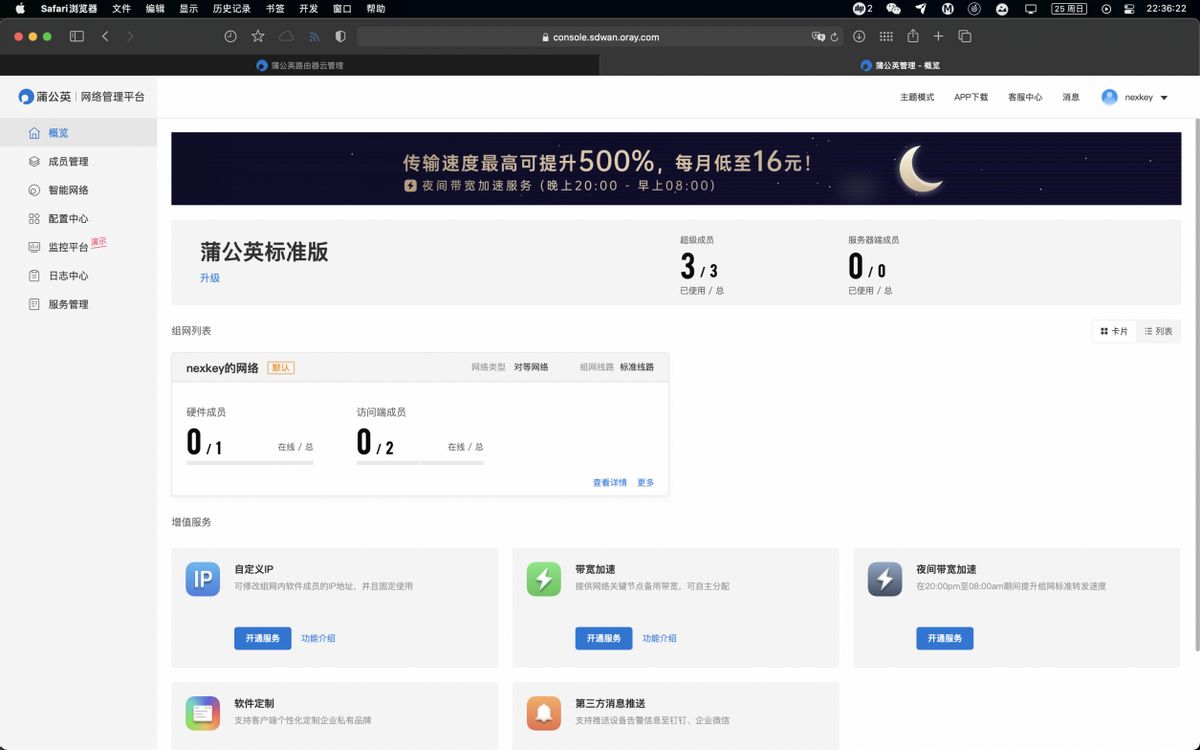1200x750 pixels.
Task: Click 开通服务 for 夜间带宽加速
Action: [x=945, y=638]
